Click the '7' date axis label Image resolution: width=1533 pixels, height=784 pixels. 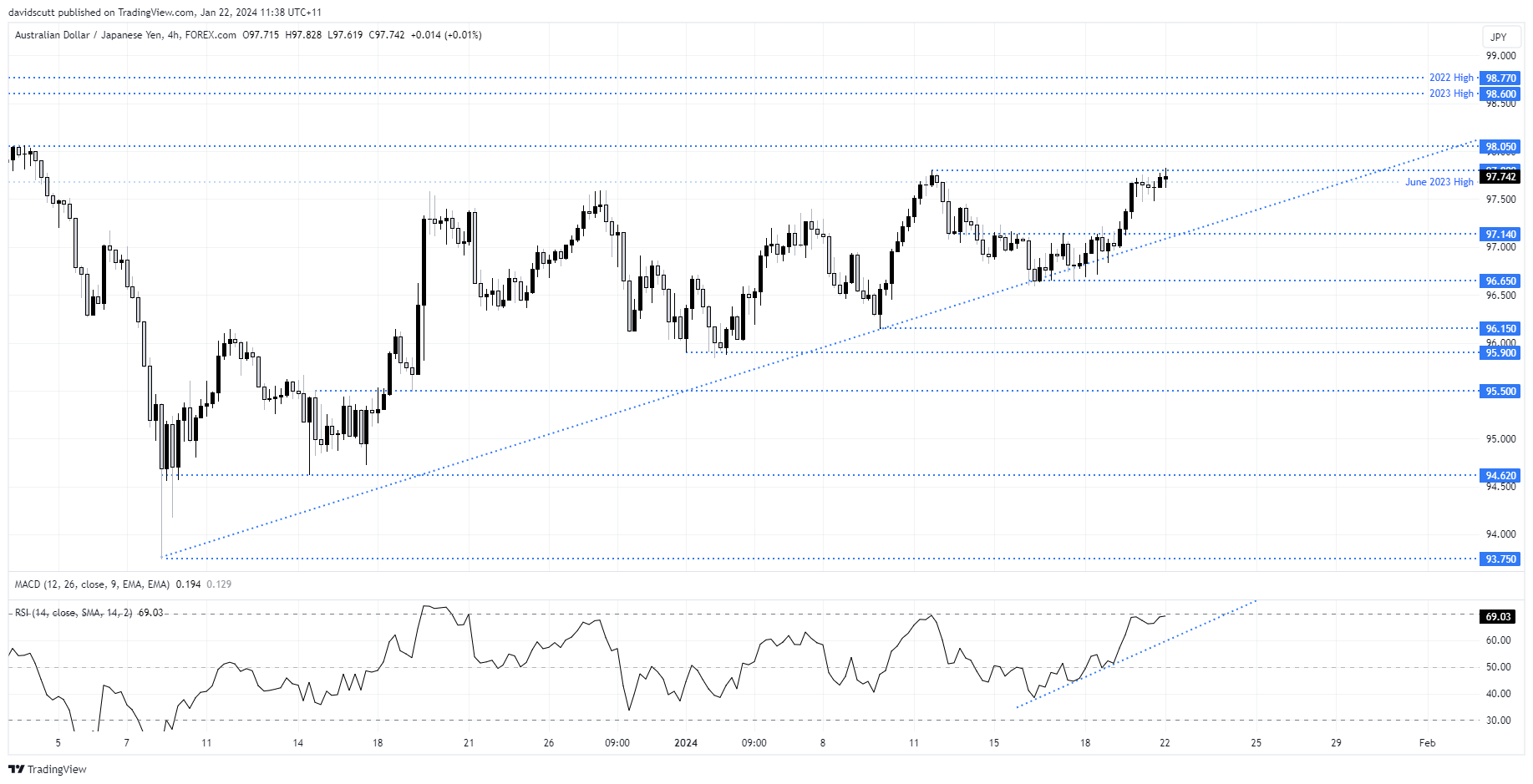126,743
